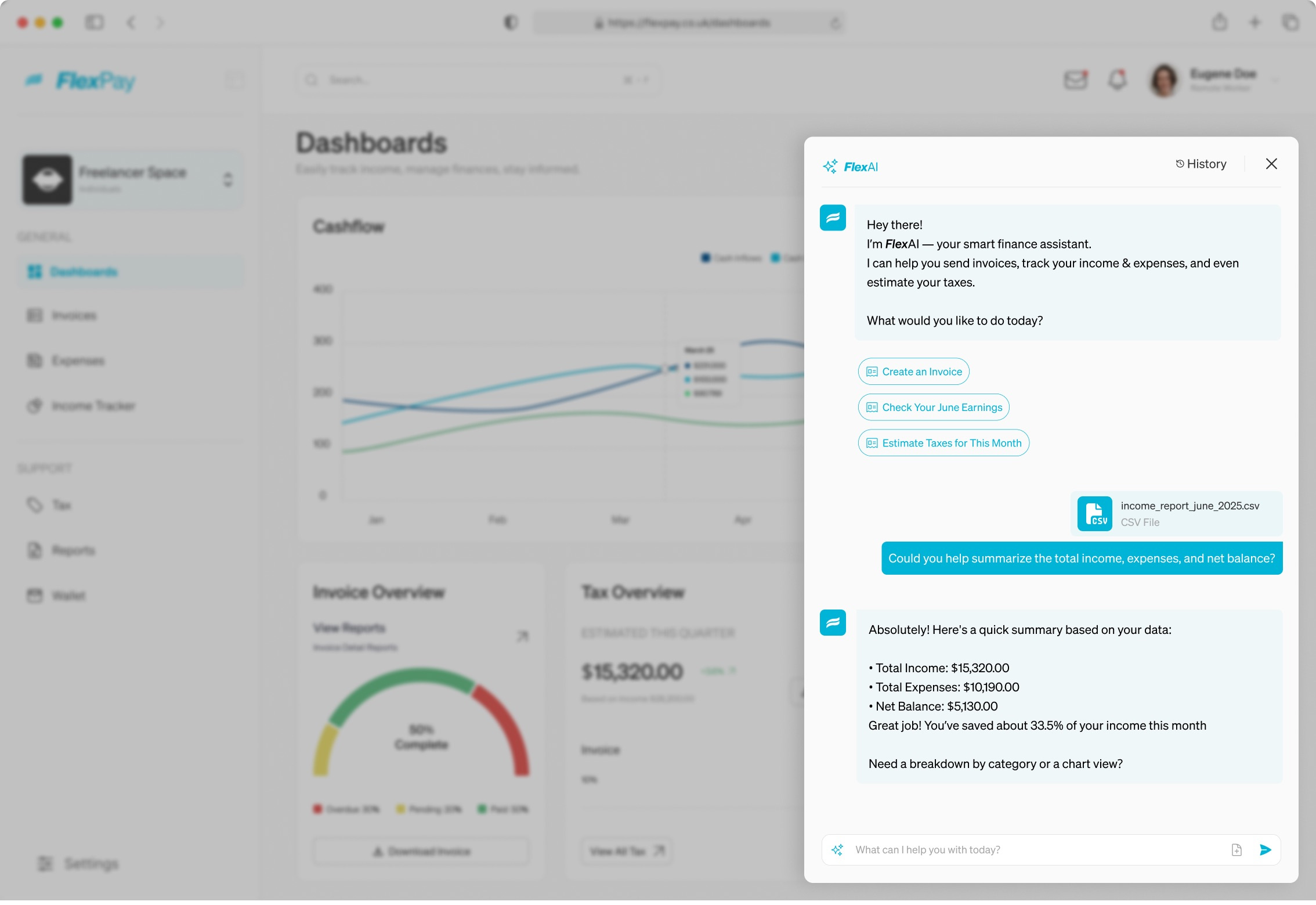Viewport: 1316px width, 905px height.
Task: Open the FlexAI chat History
Action: tap(1201, 164)
